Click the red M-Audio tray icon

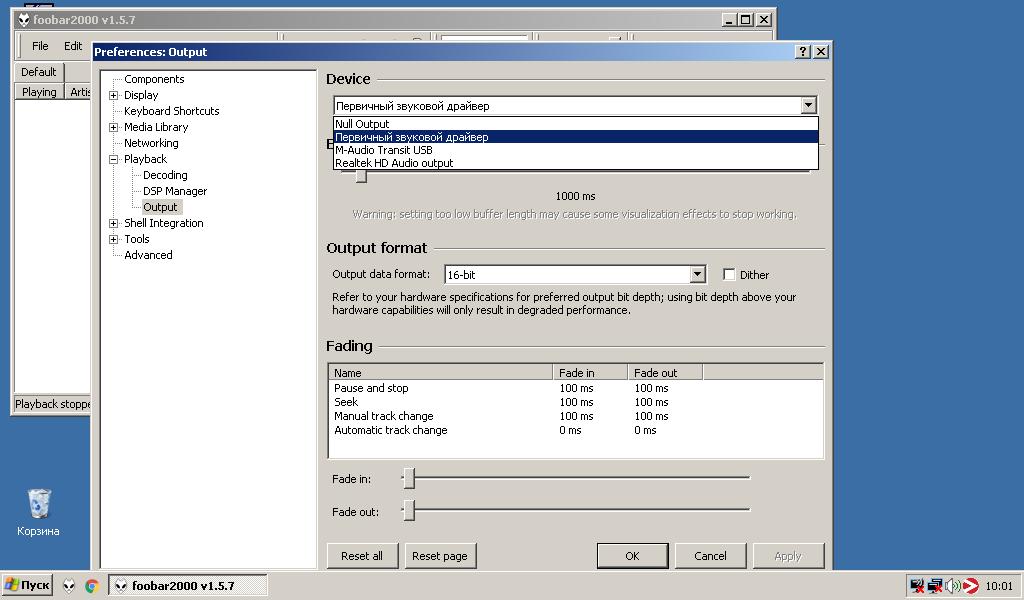[x=970, y=586]
